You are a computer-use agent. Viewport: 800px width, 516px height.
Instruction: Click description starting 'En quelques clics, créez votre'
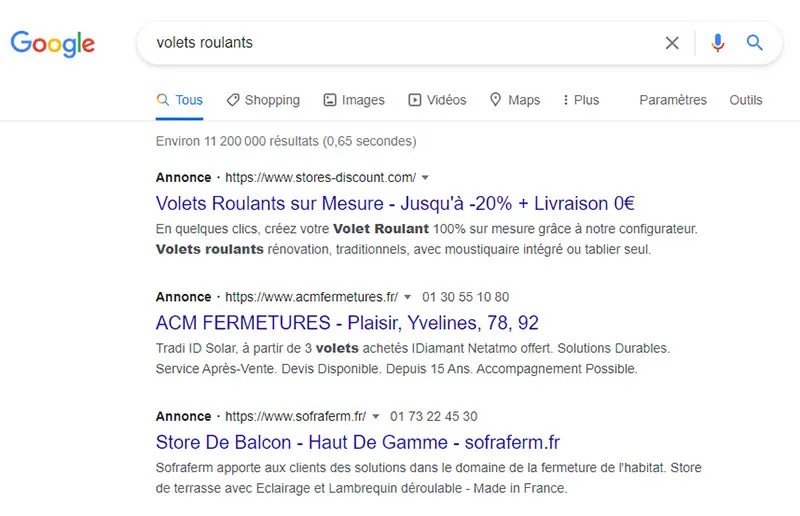pyautogui.click(x=427, y=239)
